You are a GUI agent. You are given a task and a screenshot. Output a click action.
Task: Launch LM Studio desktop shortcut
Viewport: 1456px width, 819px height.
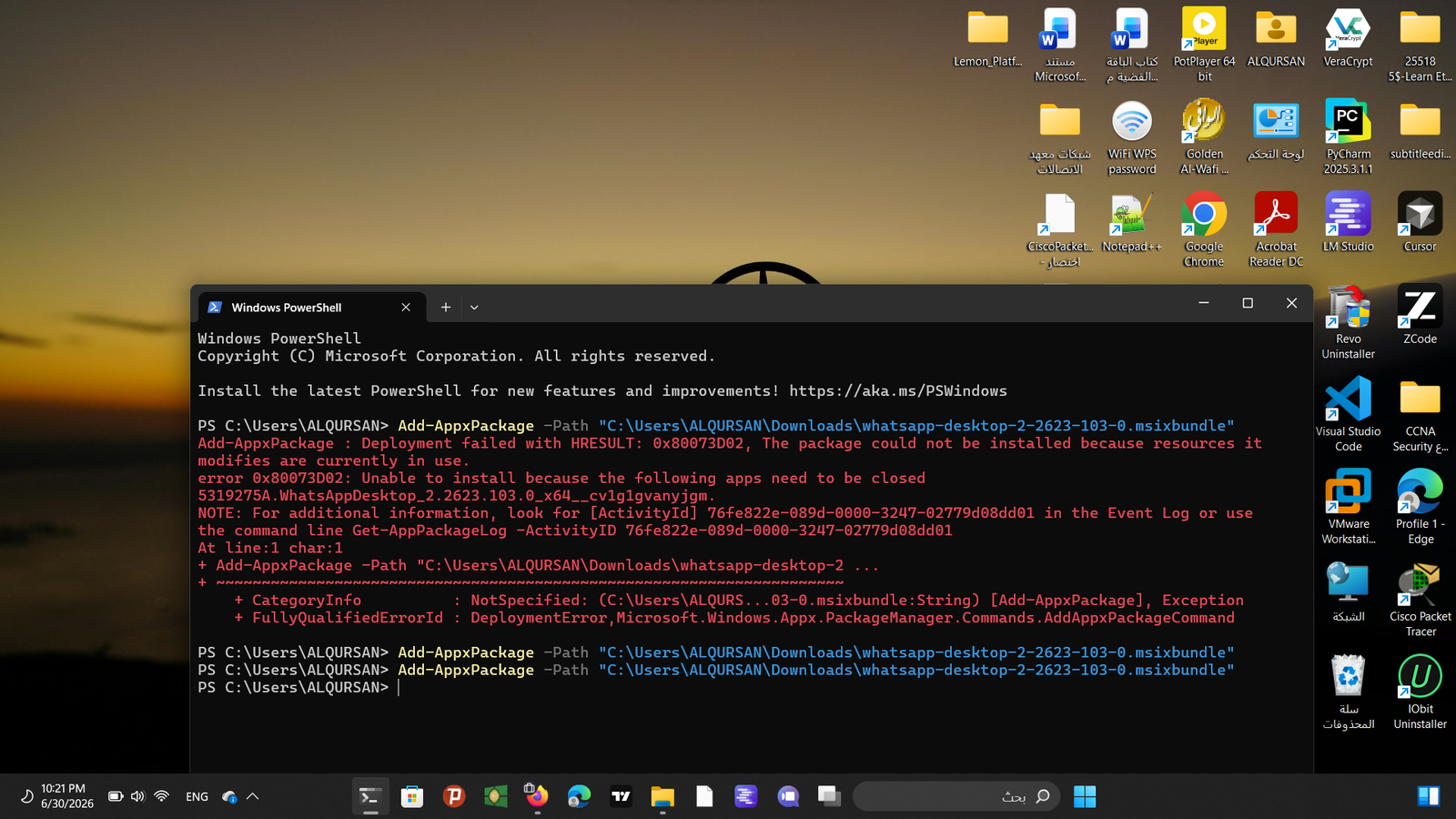[x=1348, y=223]
